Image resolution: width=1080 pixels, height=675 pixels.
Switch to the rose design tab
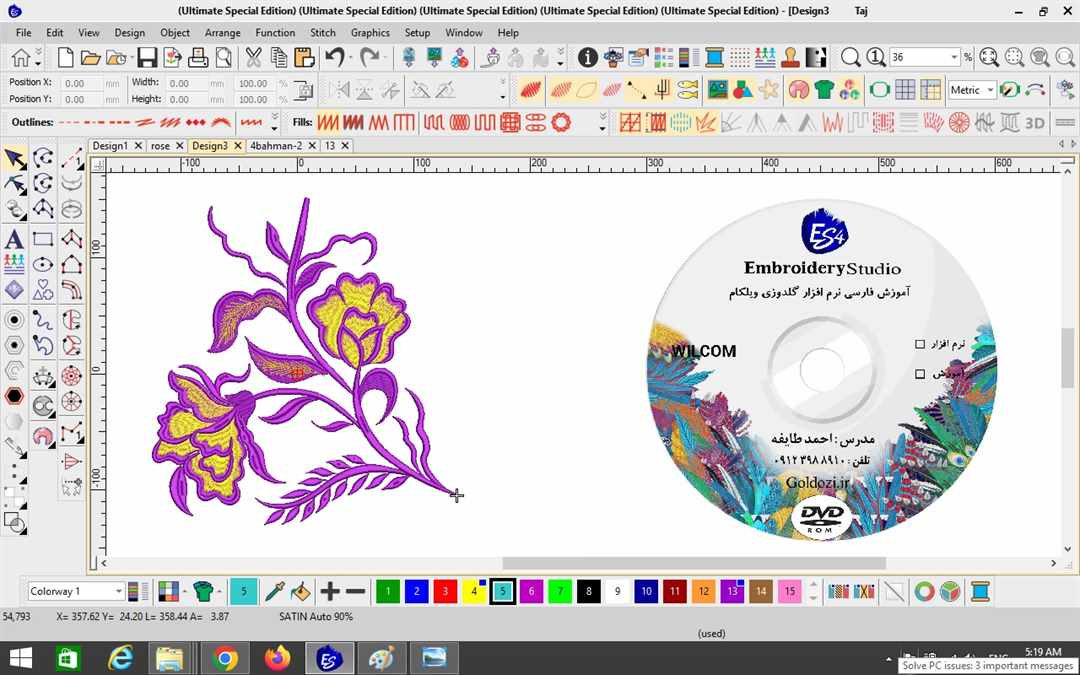point(160,145)
